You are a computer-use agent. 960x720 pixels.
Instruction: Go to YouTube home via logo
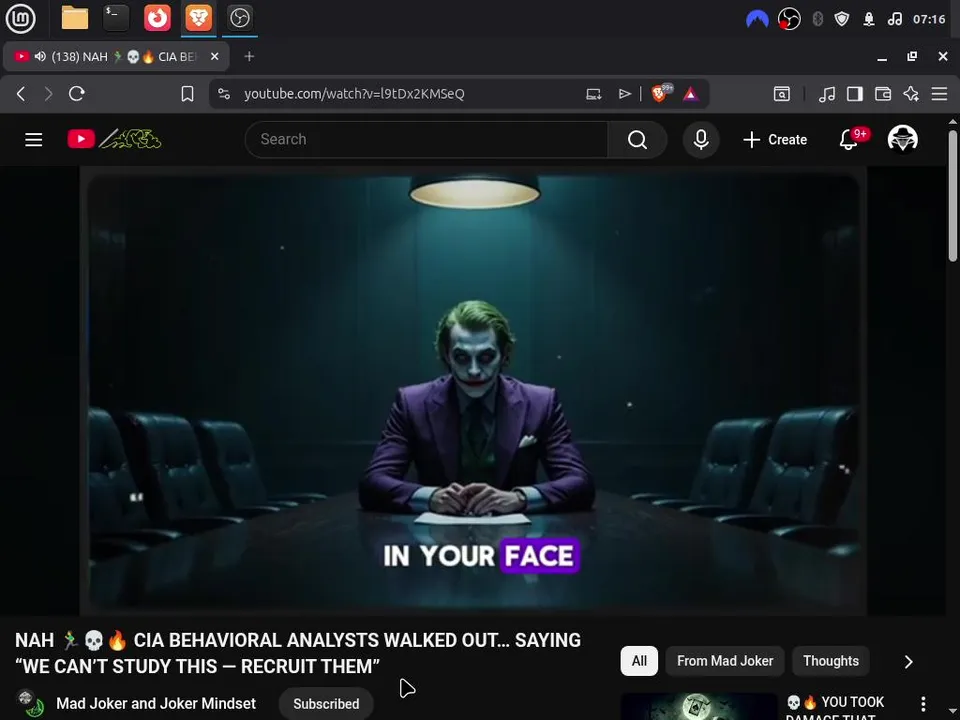pyautogui.click(x=114, y=139)
